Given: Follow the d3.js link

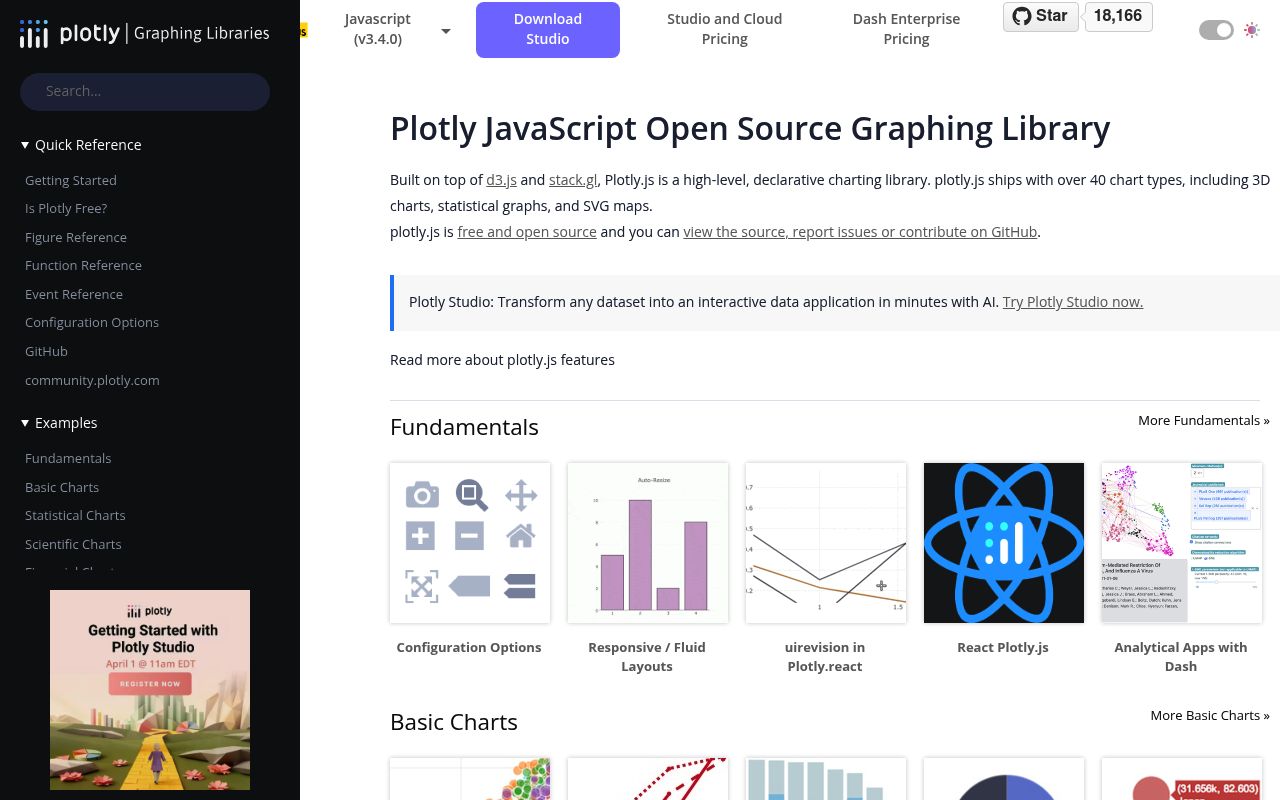Looking at the screenshot, I should coord(501,179).
